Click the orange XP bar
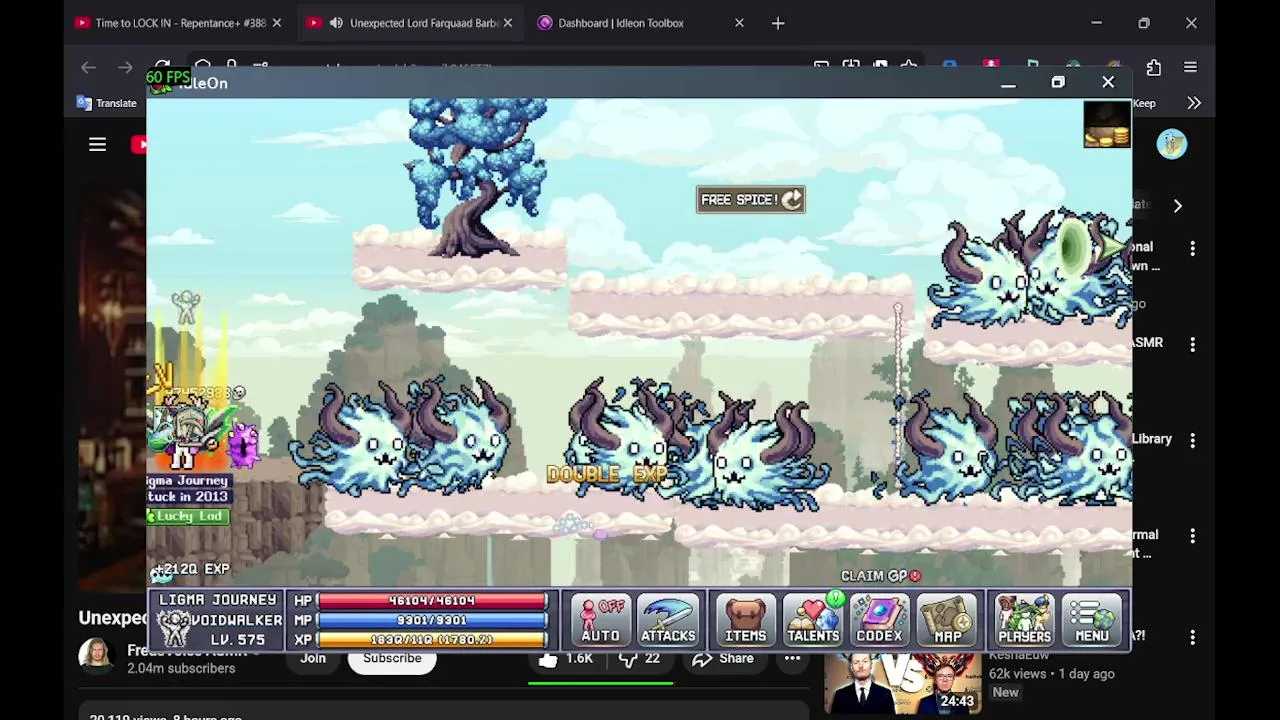 432,640
